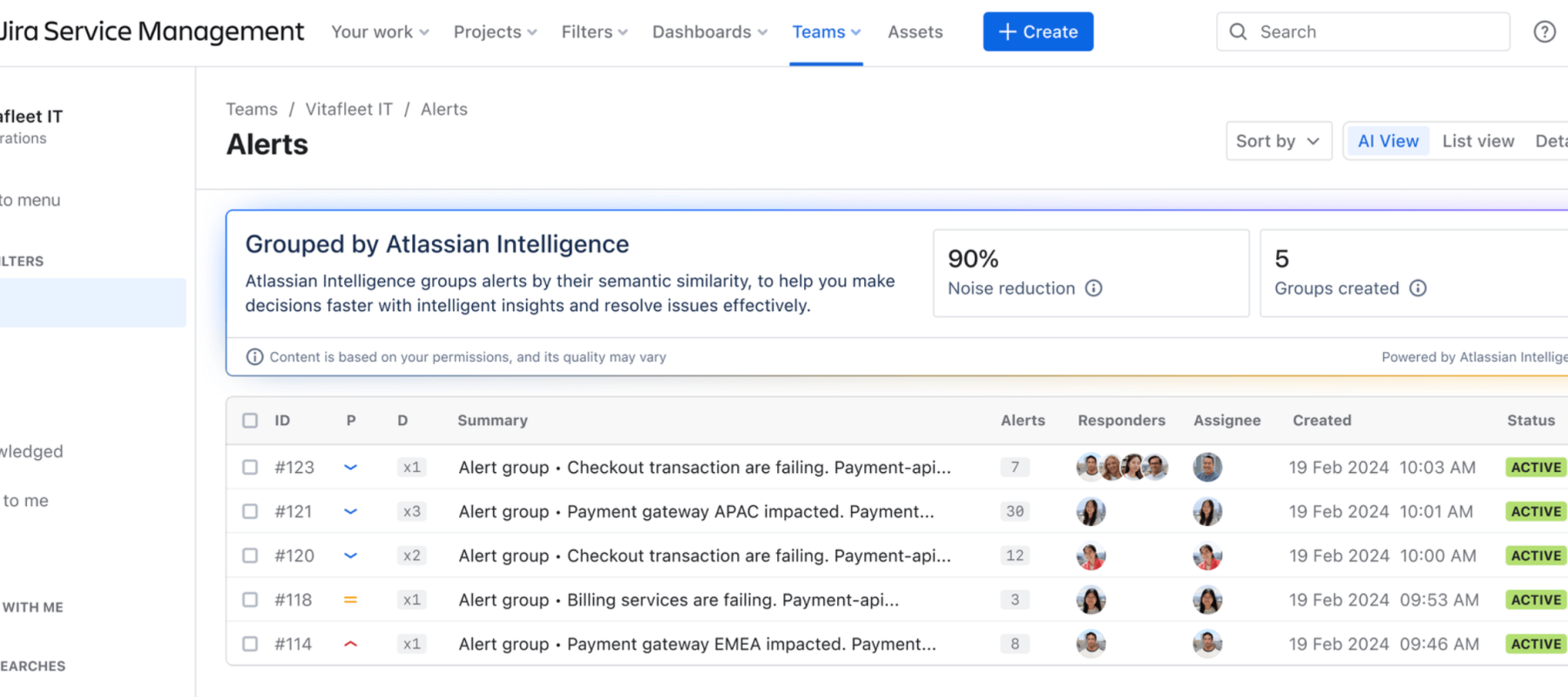Open Assets in the top navigation

(915, 32)
